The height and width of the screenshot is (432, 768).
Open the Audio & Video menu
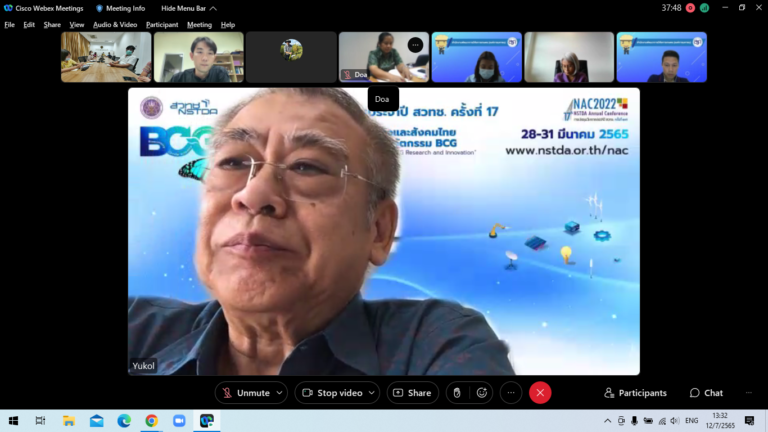click(x=115, y=24)
